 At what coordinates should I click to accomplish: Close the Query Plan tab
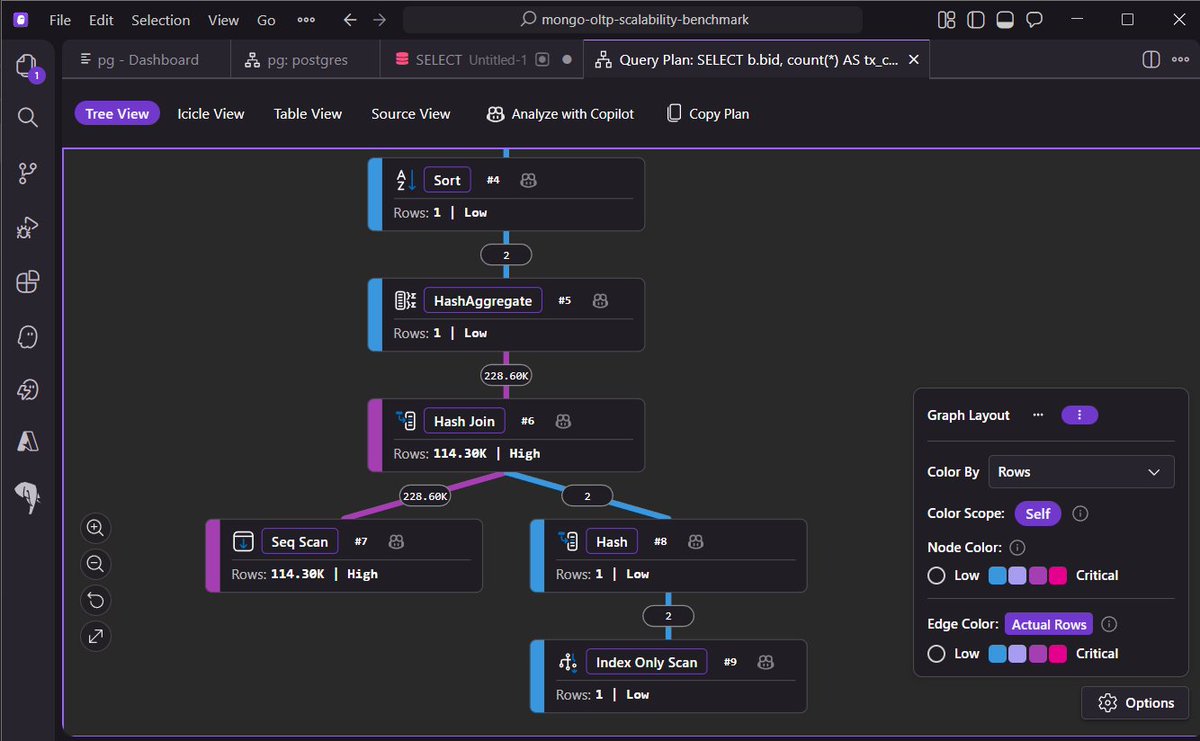tap(913, 60)
